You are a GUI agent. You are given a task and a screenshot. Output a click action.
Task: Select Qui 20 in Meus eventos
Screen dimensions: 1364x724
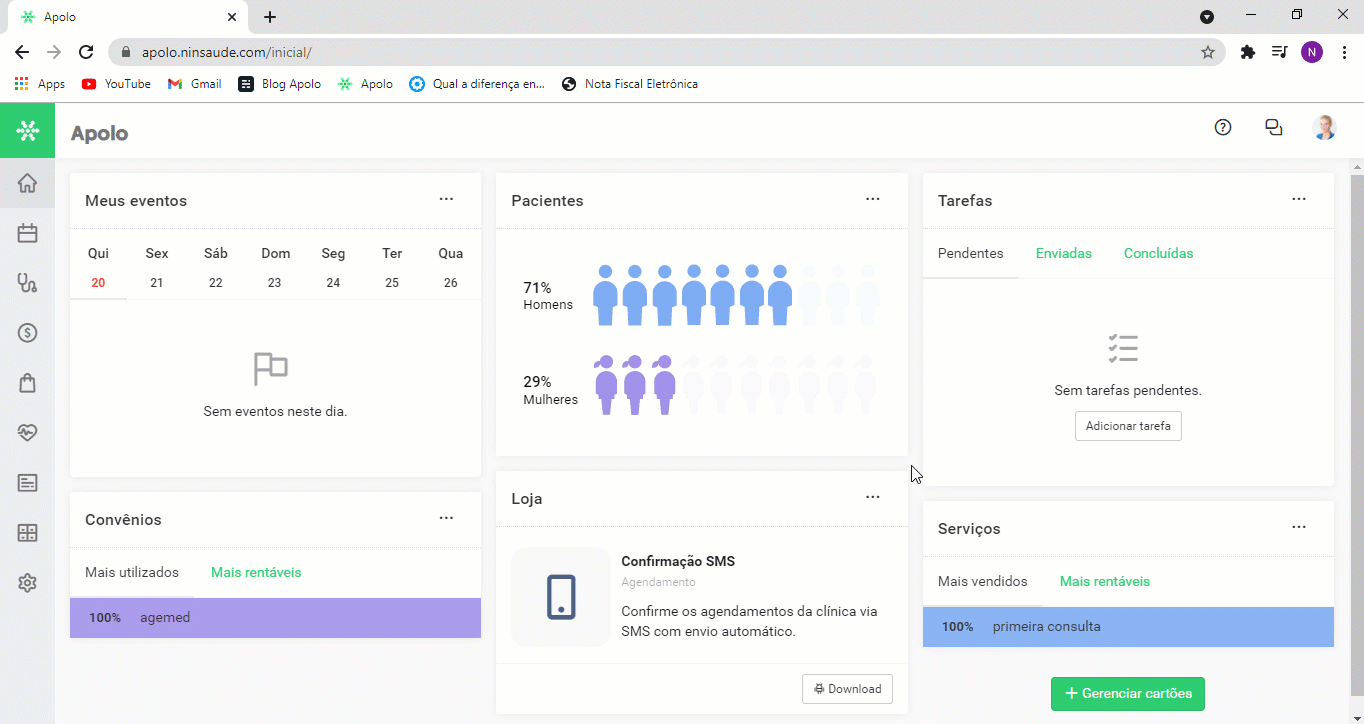(98, 268)
